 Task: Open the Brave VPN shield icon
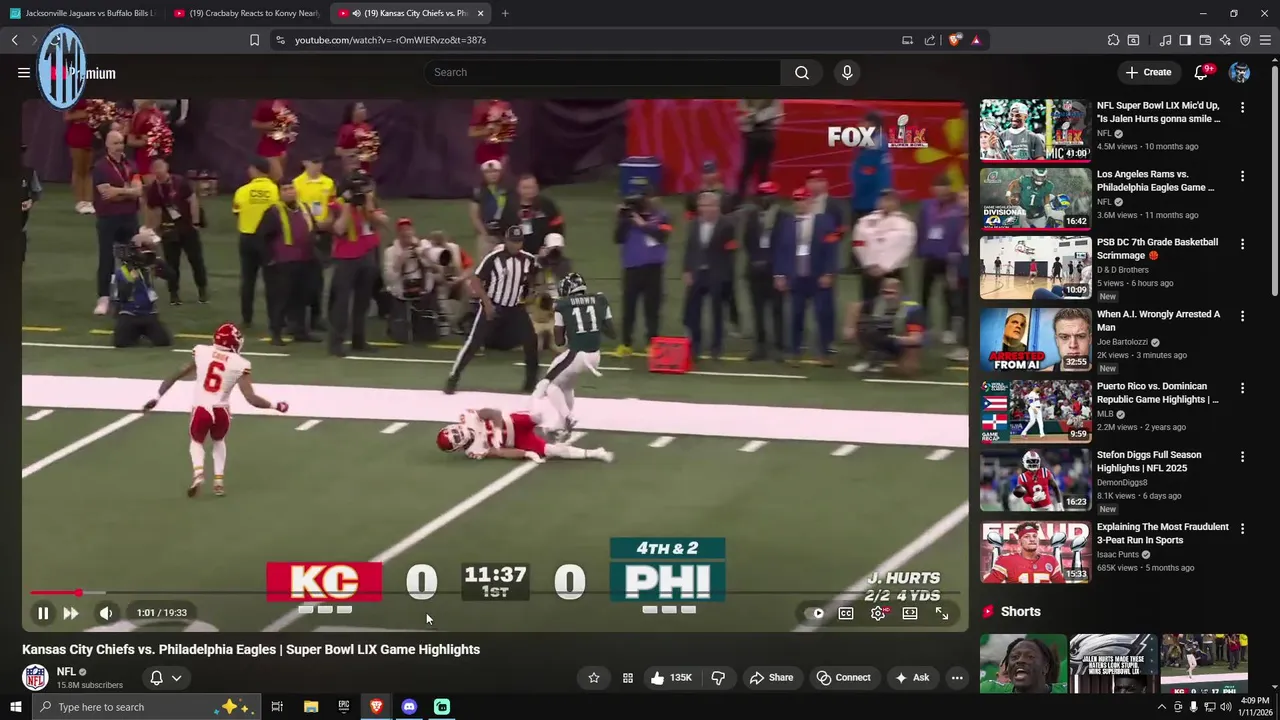click(x=1245, y=40)
